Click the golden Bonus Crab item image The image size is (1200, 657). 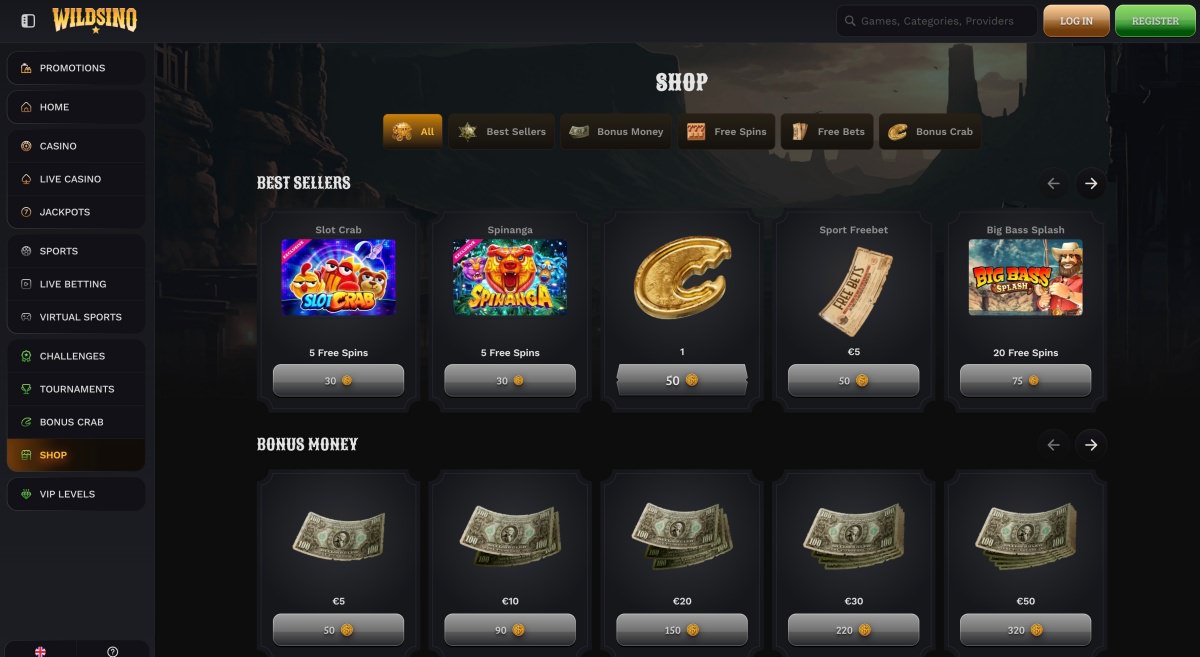coord(682,279)
